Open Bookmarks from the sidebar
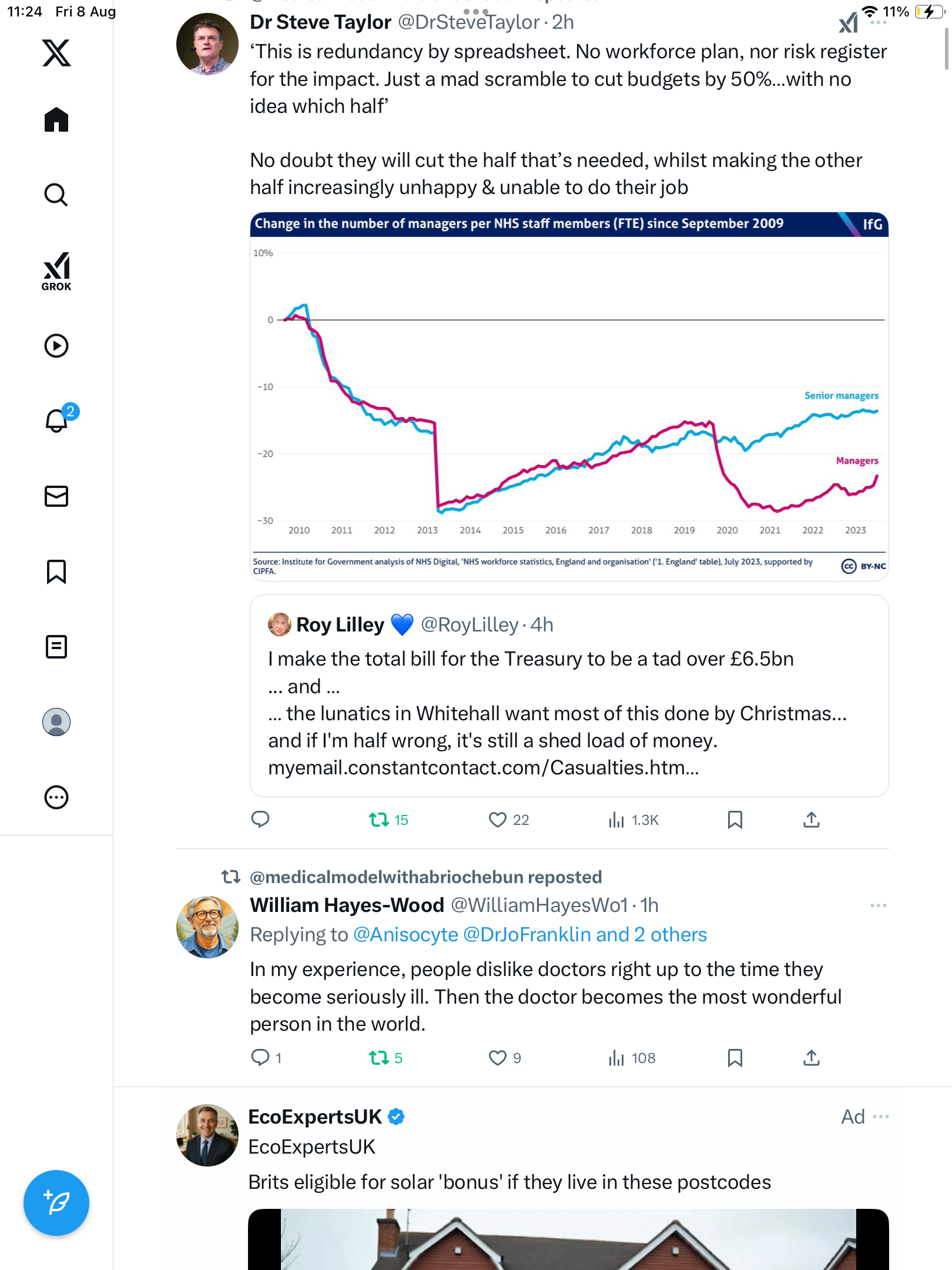This screenshot has width=952, height=1270. coord(56,571)
